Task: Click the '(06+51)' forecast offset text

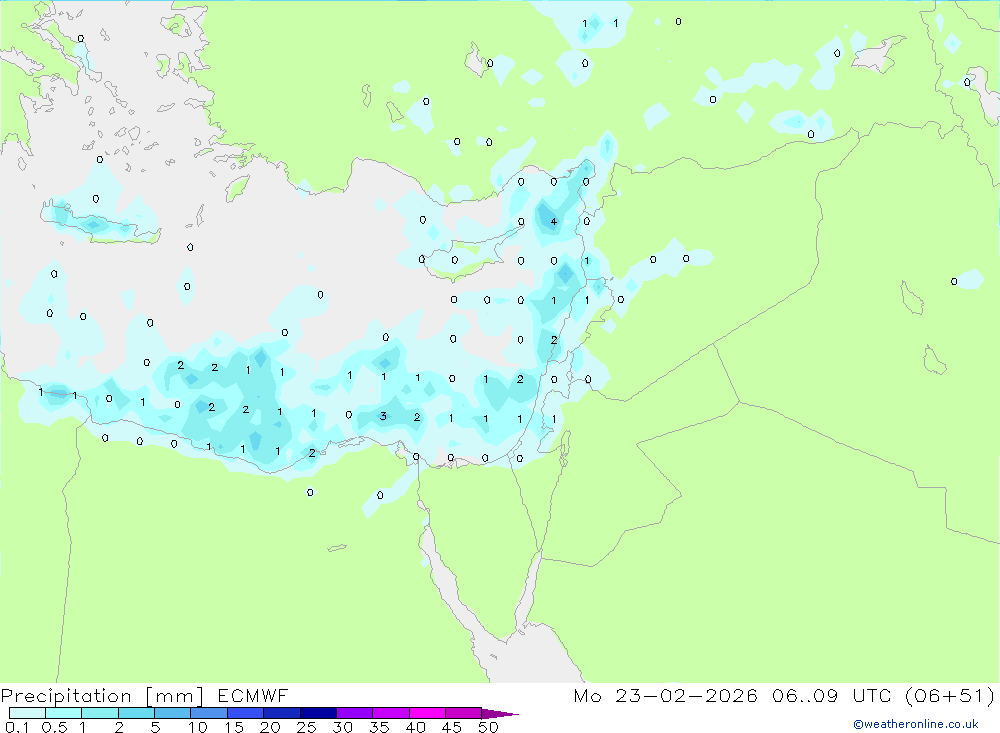Action: (x=950, y=696)
